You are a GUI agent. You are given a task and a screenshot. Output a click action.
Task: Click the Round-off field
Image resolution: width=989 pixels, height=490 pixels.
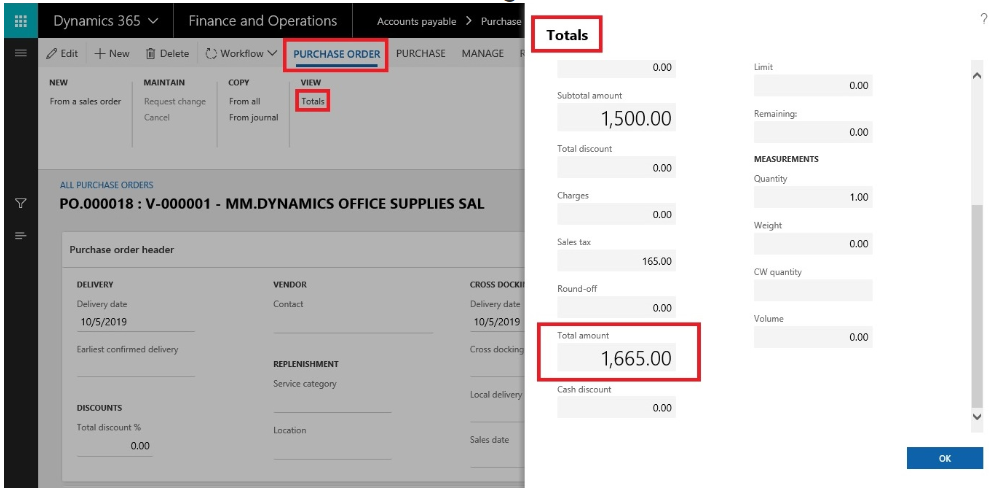616,308
